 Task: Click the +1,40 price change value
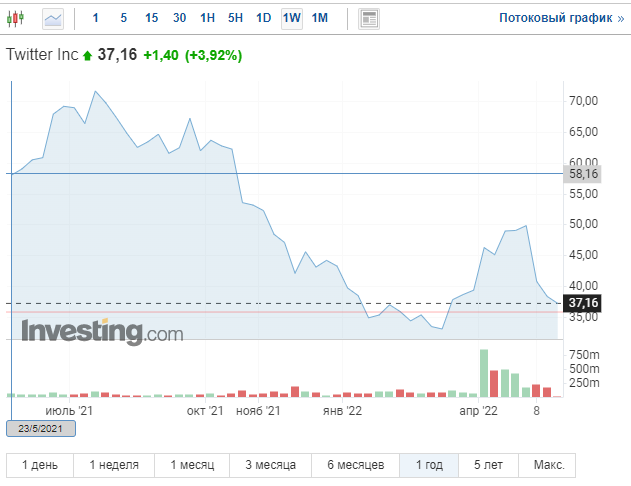(161, 55)
